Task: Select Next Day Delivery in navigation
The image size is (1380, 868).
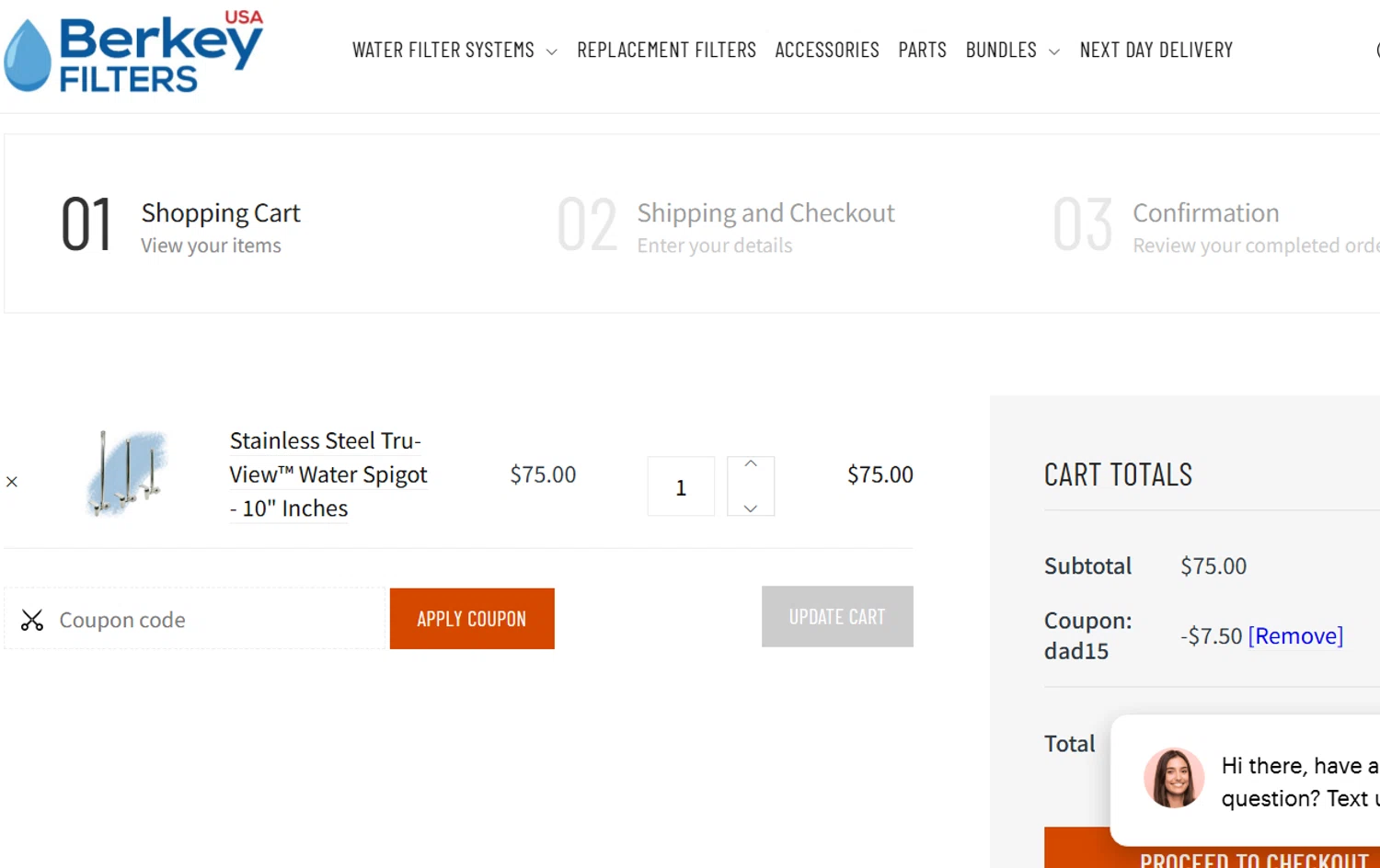Action: (1156, 51)
